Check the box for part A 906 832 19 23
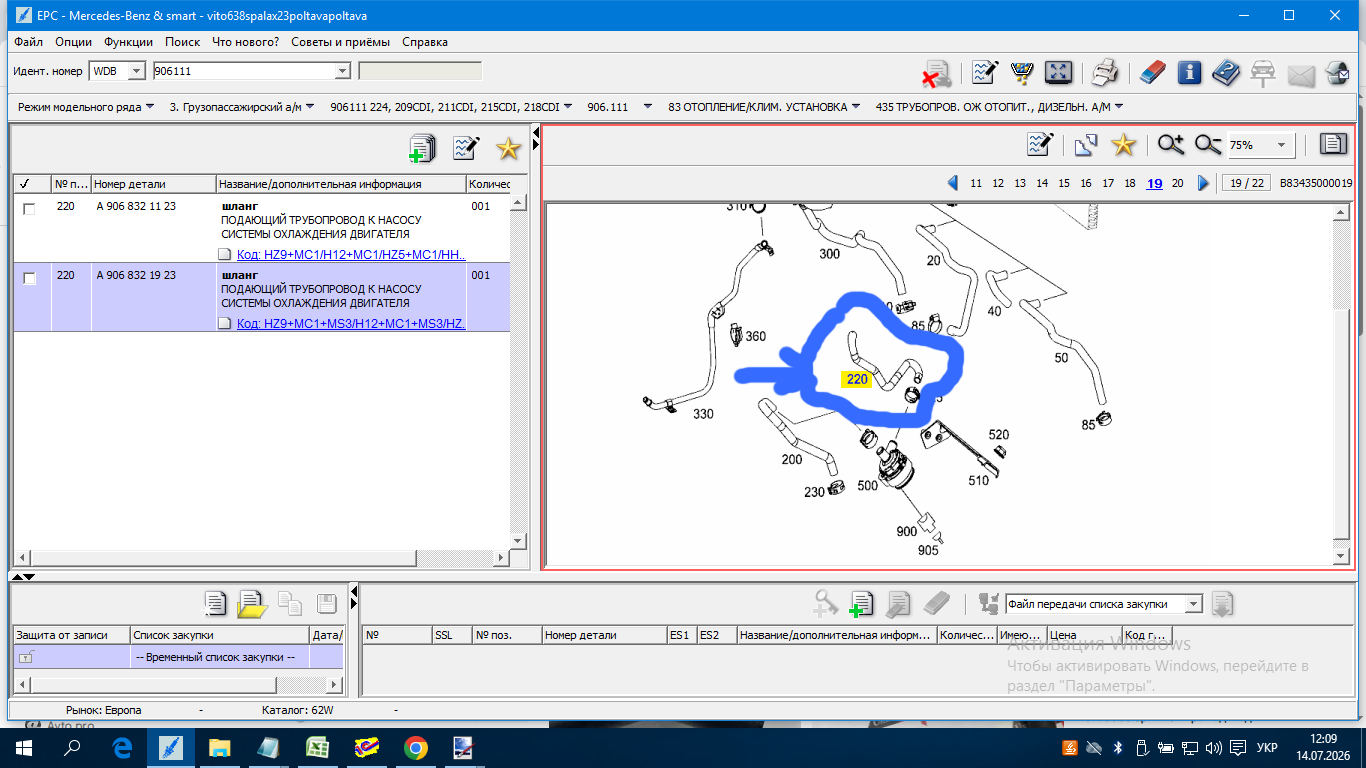This screenshot has width=1366, height=768. point(29,278)
